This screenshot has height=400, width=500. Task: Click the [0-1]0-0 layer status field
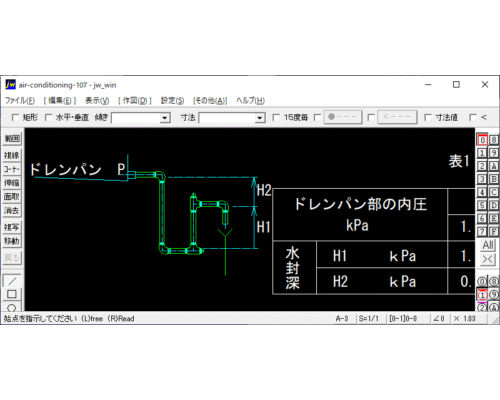(x=403, y=319)
